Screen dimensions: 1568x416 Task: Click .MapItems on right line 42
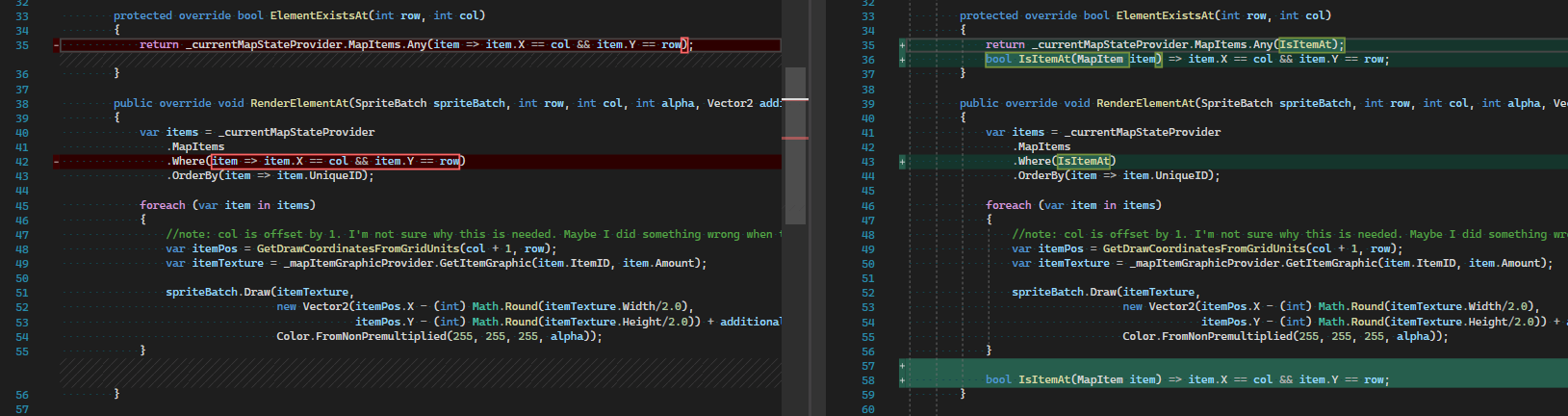click(1041, 146)
